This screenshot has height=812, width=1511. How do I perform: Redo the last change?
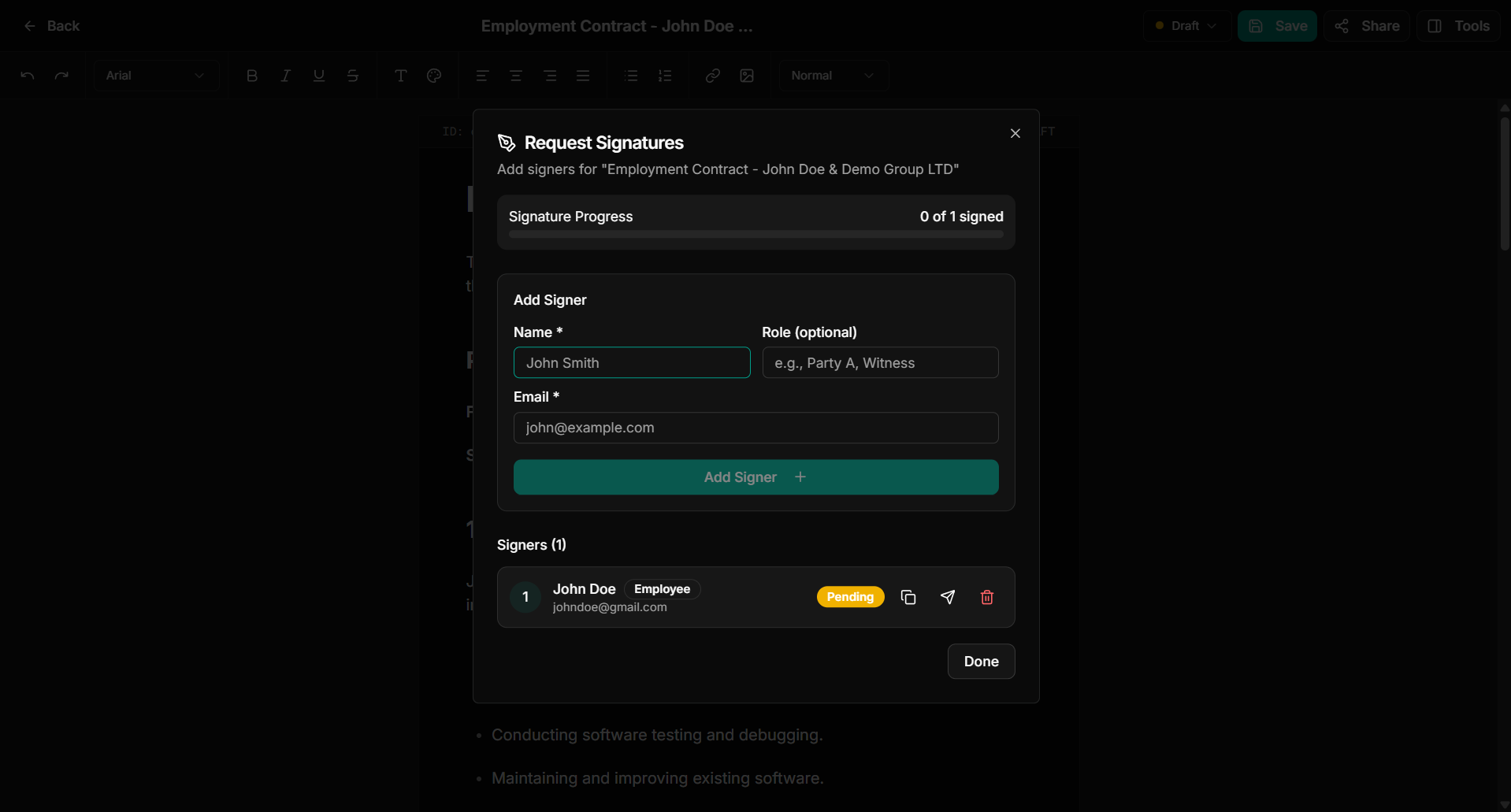61,76
